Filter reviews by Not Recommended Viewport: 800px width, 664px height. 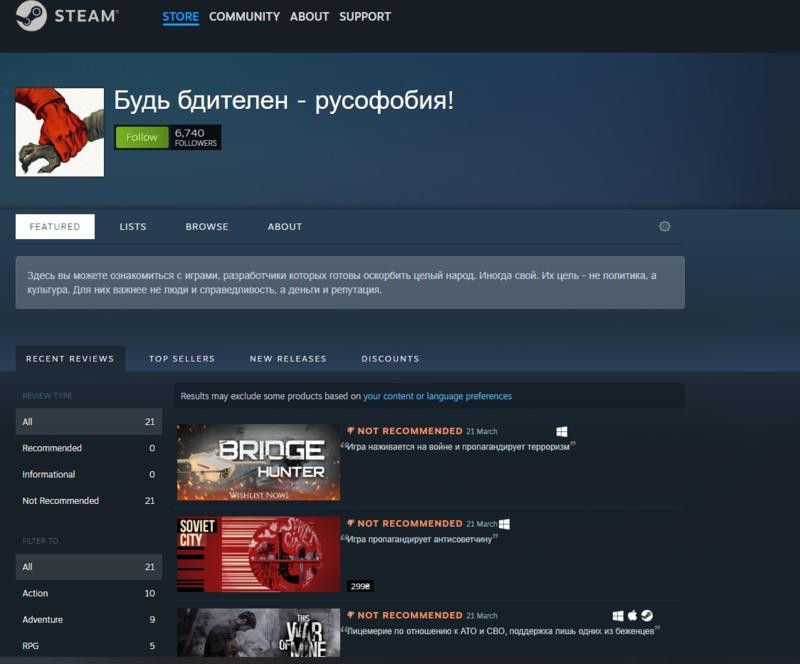tap(89, 501)
